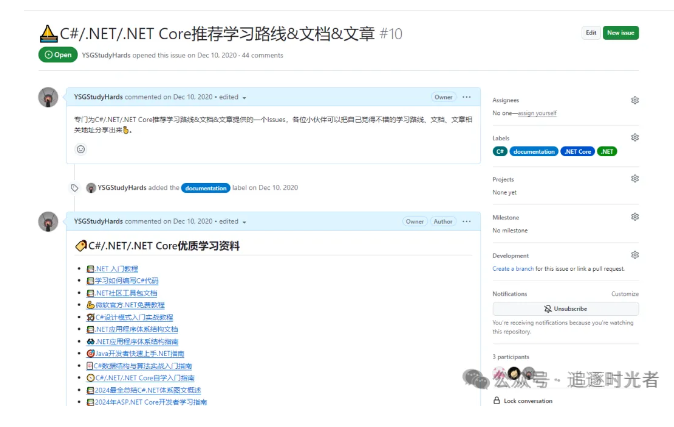
Task: Open the Assignees settings gear
Action: tap(634, 100)
